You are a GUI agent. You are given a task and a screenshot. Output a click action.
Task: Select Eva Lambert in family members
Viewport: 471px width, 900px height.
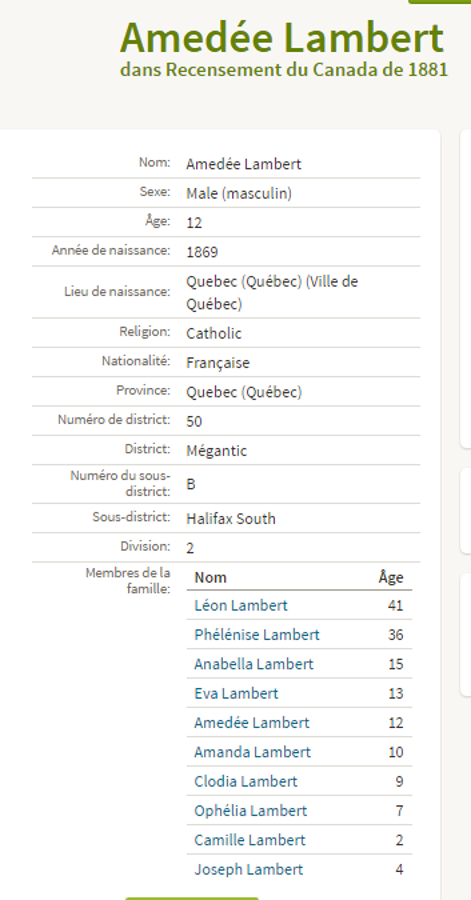pos(236,693)
